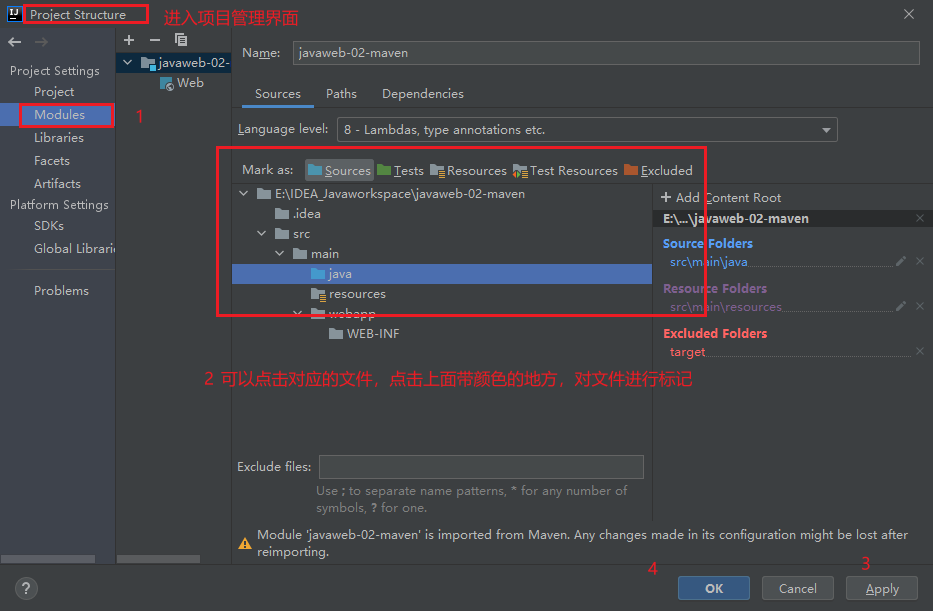Open the Language level dropdown
Image resolution: width=933 pixels, height=611 pixels.
point(825,129)
